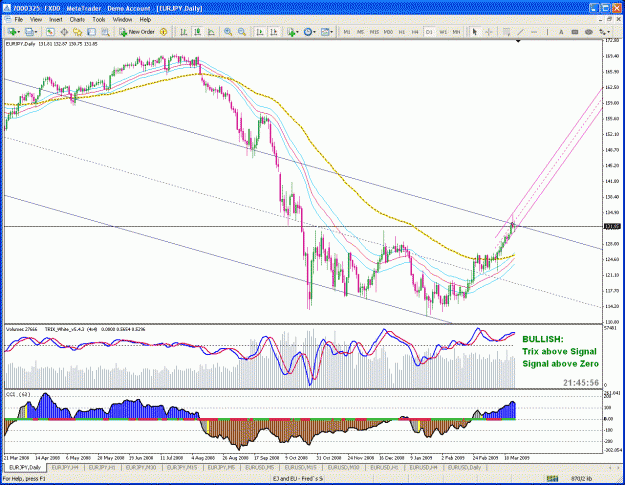Open the new chart icon
Image resolution: width=625 pixels, height=485 pixels.
[x=12, y=32]
